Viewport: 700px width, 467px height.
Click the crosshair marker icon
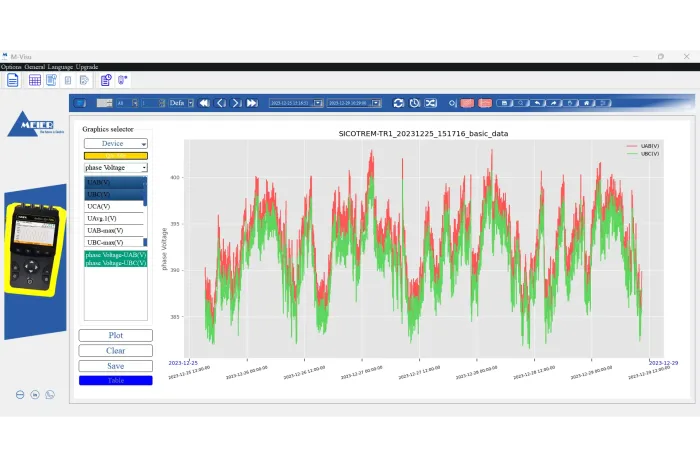click(452, 103)
